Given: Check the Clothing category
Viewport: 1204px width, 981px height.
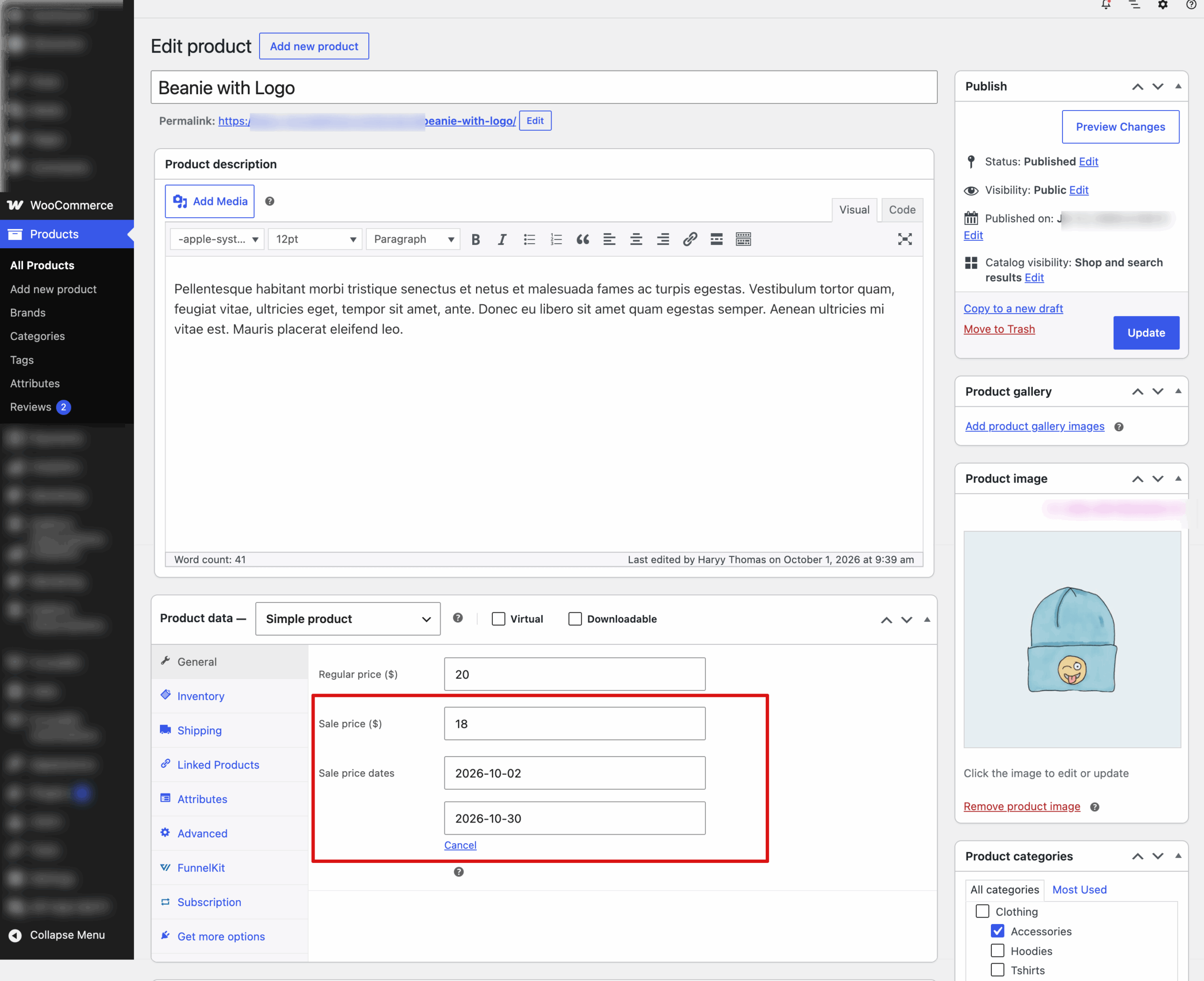Looking at the screenshot, I should (982, 911).
